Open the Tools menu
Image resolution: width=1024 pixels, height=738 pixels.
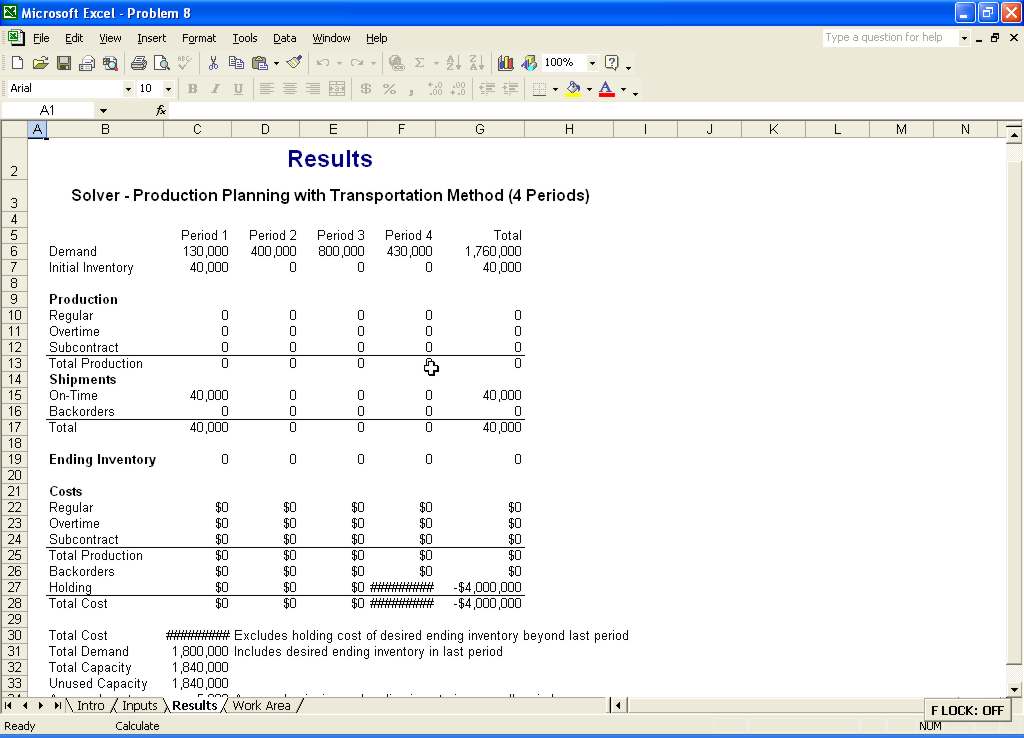click(245, 39)
